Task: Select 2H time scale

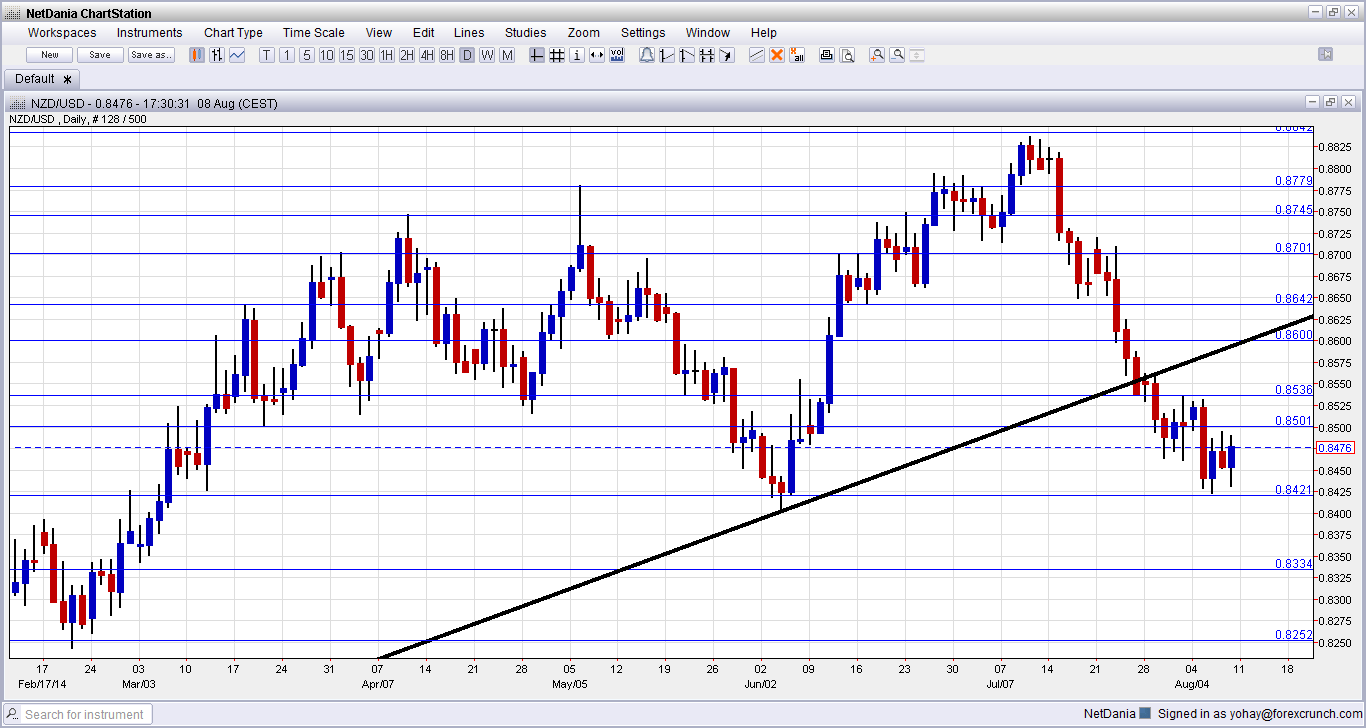Action: [407, 55]
